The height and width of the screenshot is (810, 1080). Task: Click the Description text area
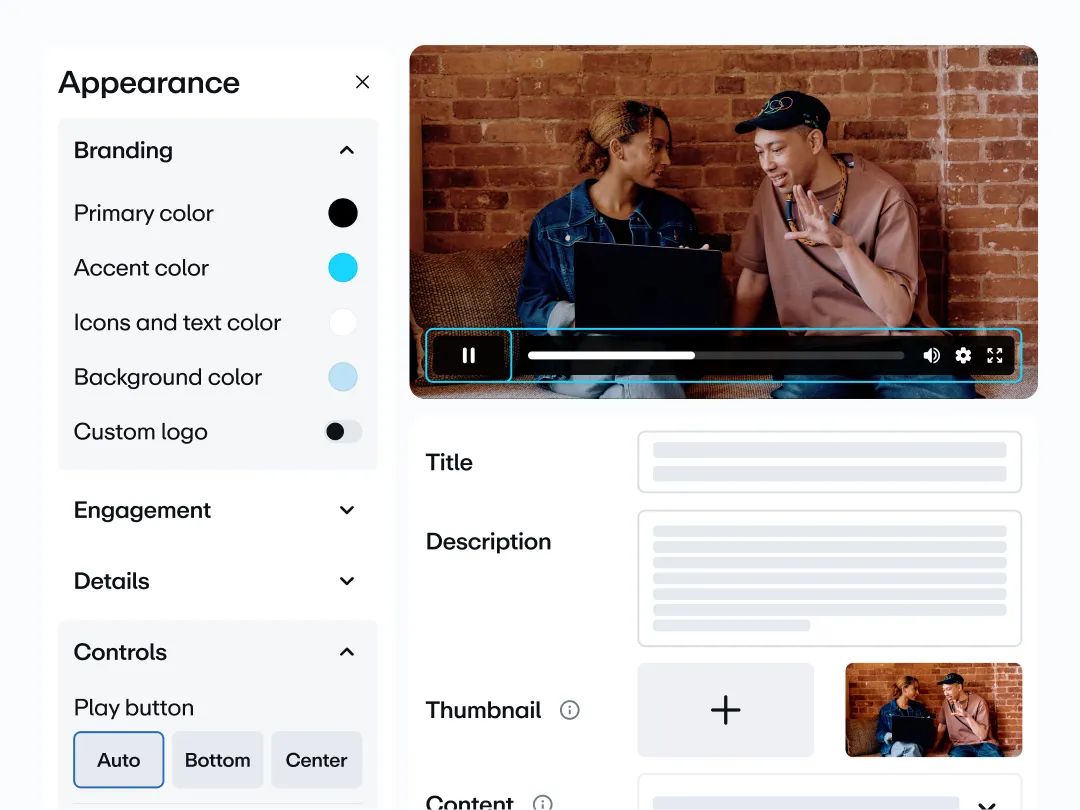click(x=829, y=579)
